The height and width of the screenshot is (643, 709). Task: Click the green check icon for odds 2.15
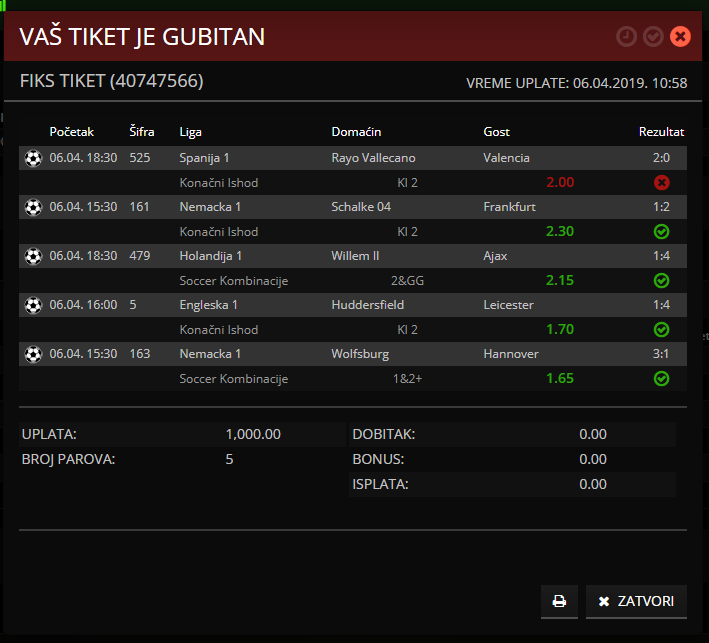coord(662,280)
